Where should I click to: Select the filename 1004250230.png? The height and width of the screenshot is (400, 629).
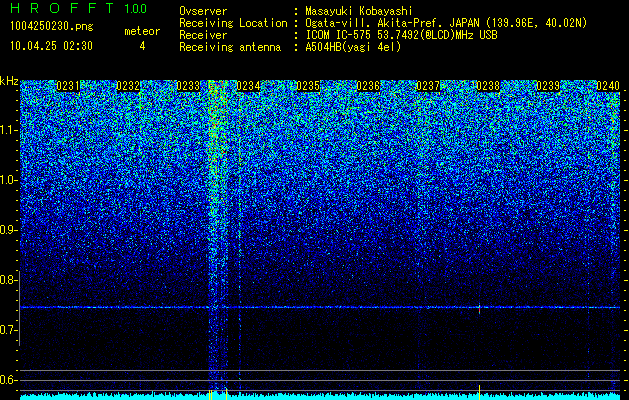(x=52, y=27)
